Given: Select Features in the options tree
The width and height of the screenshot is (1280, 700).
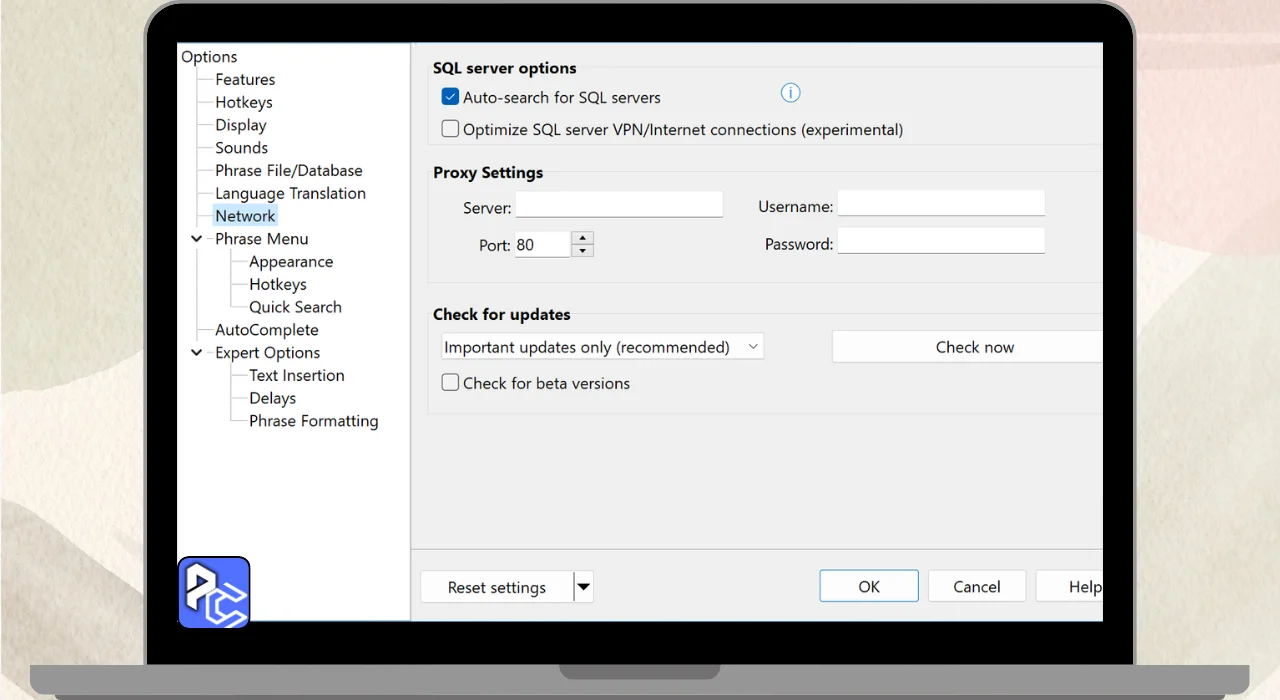Looking at the screenshot, I should 245,80.
